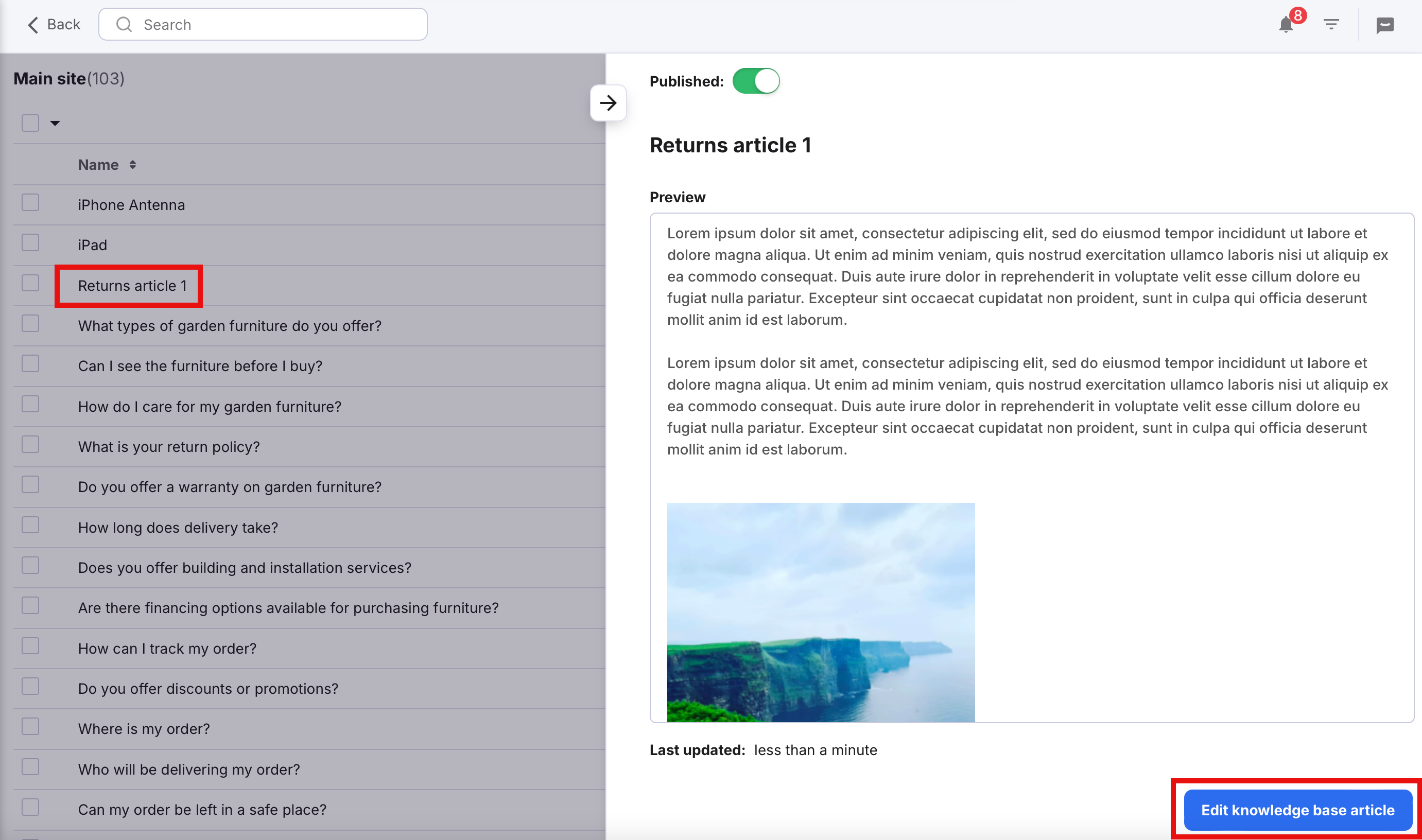Click the cliffs image in the preview

[821, 612]
